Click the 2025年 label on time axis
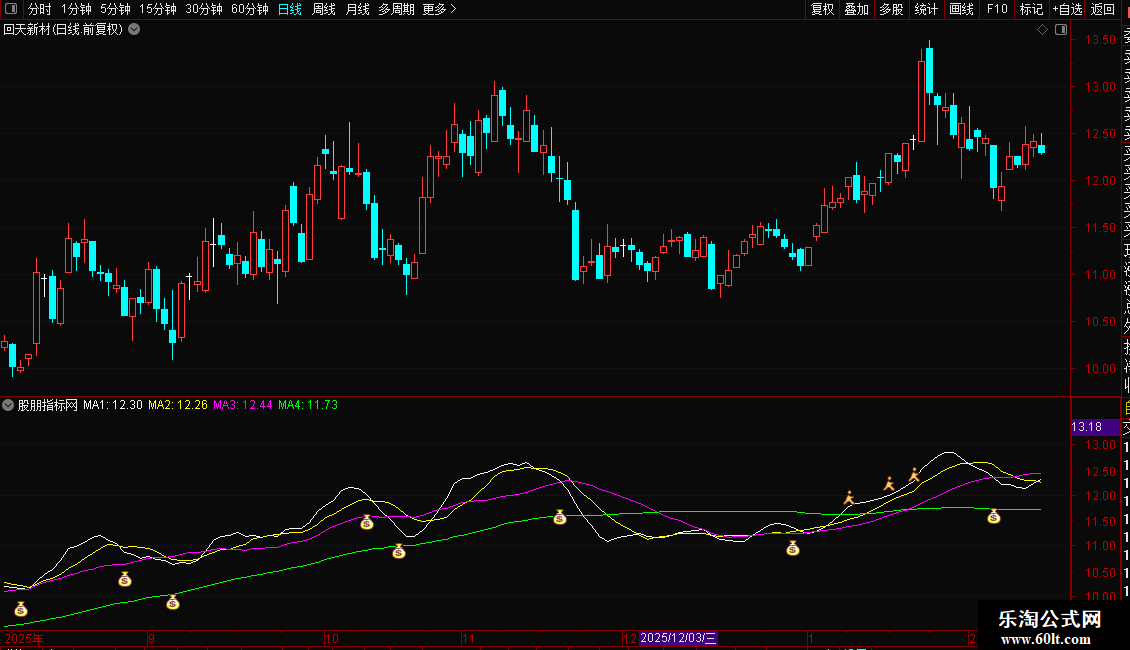This screenshot has height=650, width=1130. tap(24, 639)
